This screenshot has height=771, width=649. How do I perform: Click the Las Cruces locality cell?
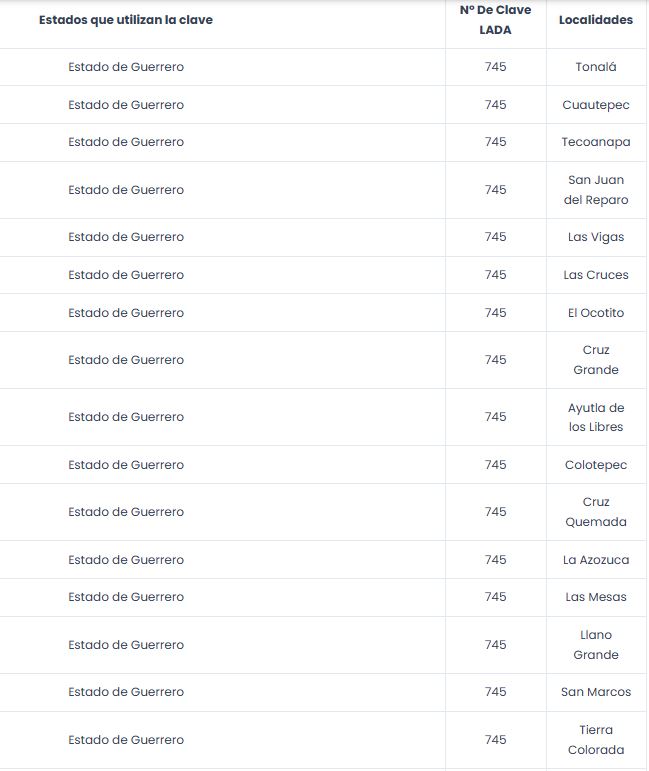[x=596, y=275]
